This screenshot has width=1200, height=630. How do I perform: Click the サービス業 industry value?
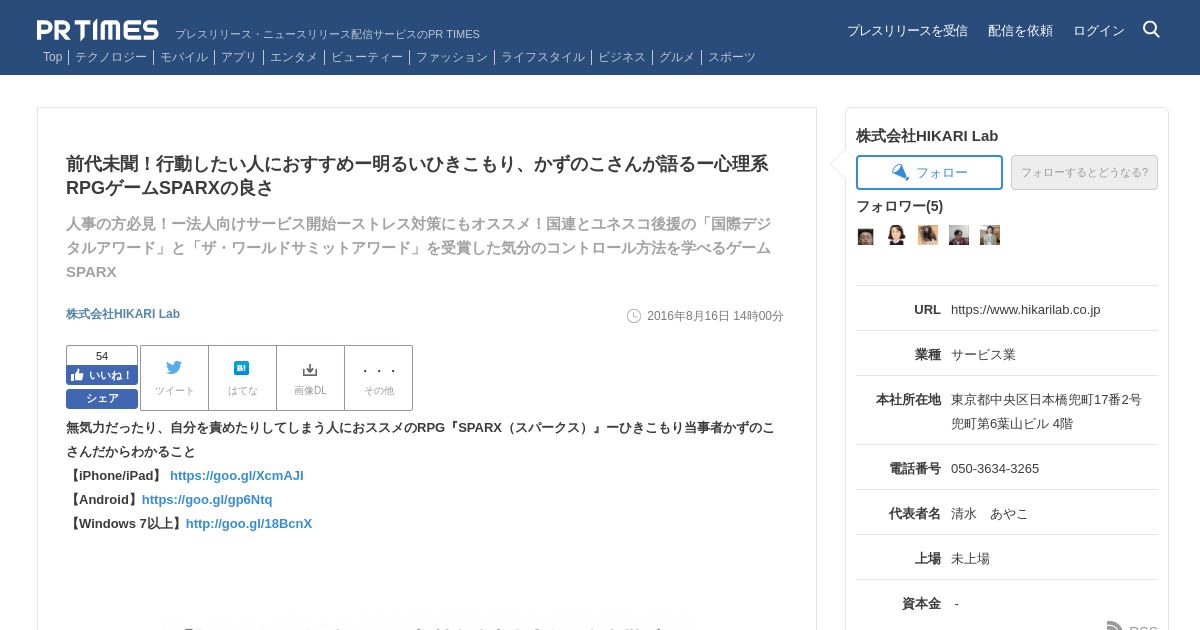(983, 355)
